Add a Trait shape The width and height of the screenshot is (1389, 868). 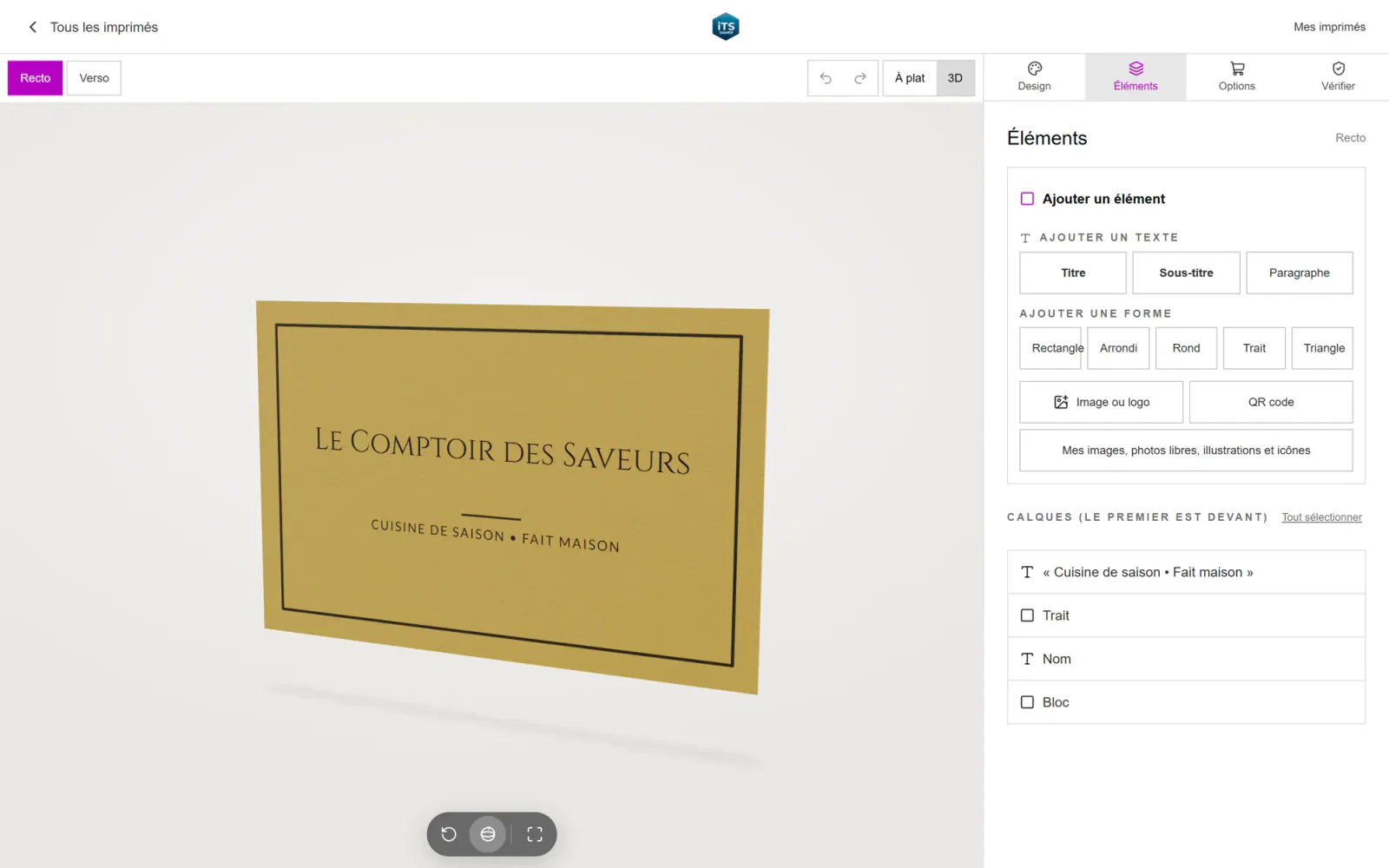(1254, 348)
